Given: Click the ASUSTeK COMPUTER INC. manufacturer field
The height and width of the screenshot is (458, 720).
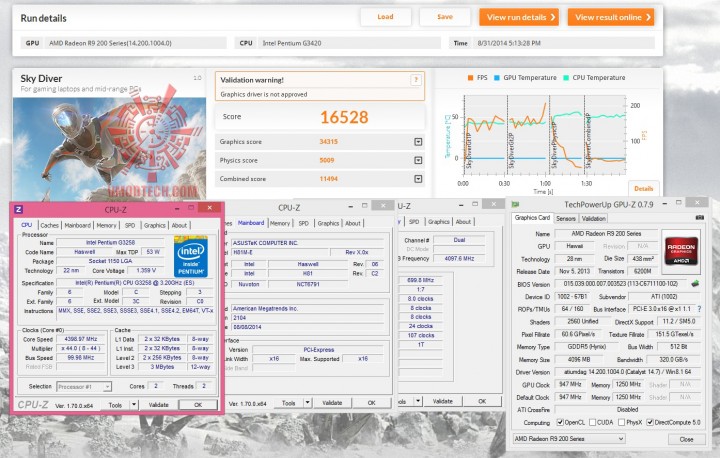Looking at the screenshot, I should tap(308, 243).
